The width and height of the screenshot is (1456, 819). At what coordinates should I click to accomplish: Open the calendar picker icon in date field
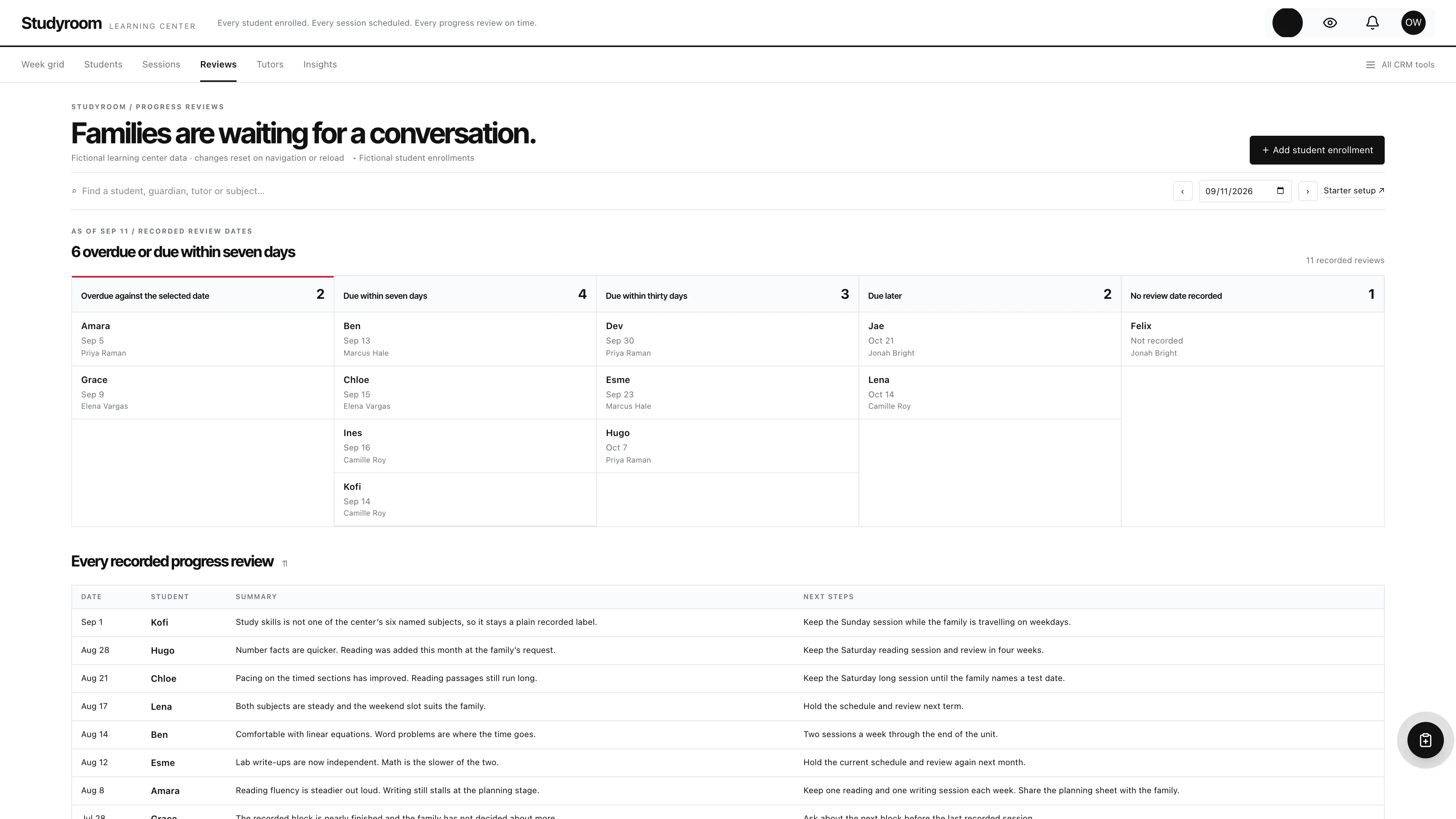pyautogui.click(x=1280, y=190)
